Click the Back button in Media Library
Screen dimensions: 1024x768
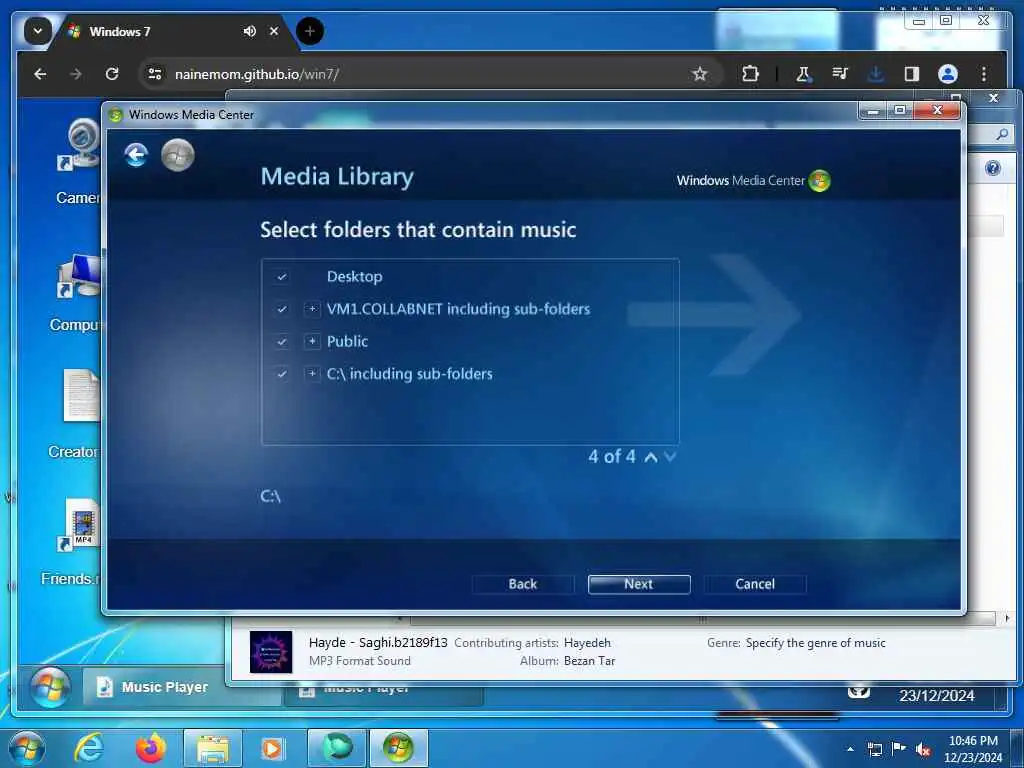(x=523, y=584)
